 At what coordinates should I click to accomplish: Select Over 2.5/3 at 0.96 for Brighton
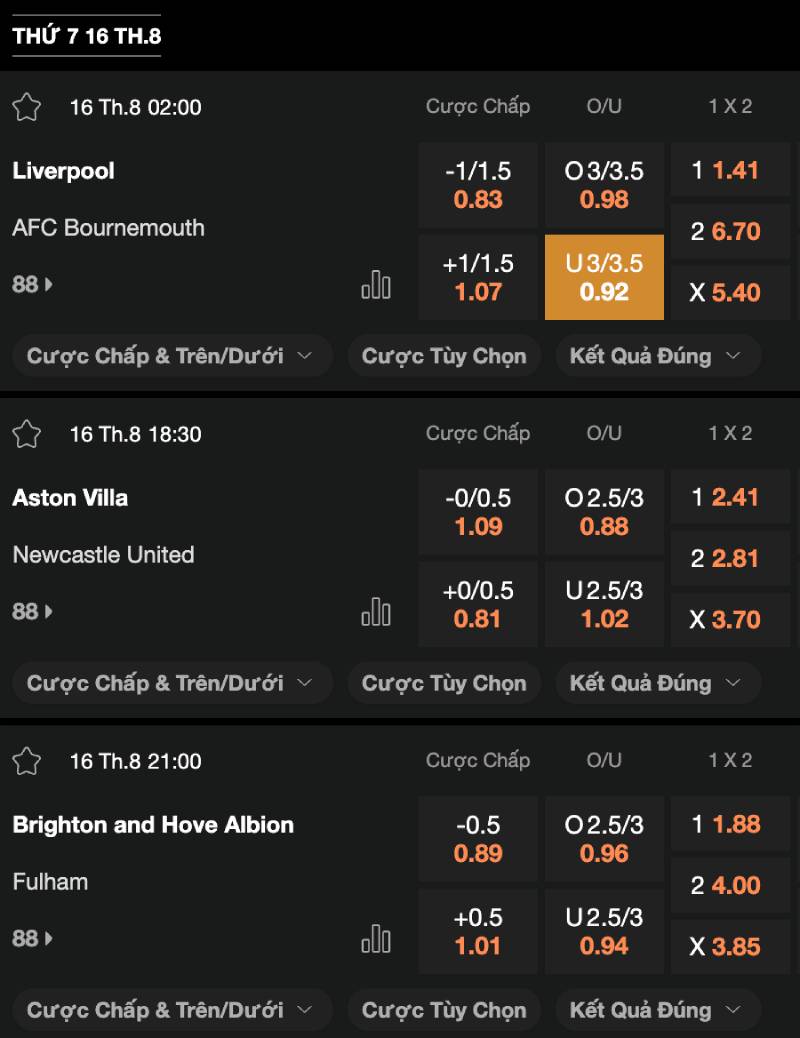click(604, 840)
